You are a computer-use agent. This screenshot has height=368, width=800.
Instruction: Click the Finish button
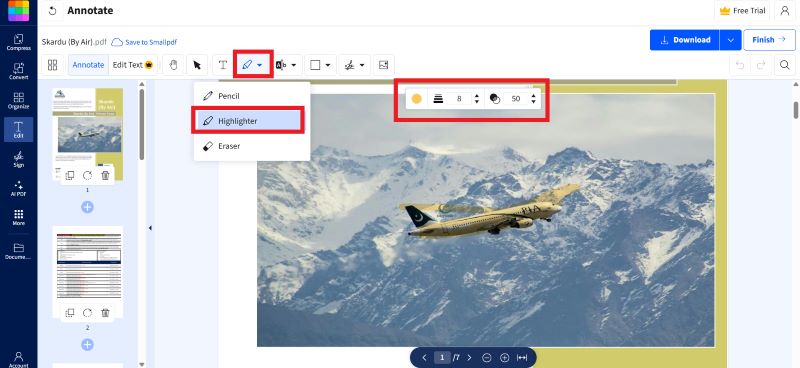click(769, 40)
